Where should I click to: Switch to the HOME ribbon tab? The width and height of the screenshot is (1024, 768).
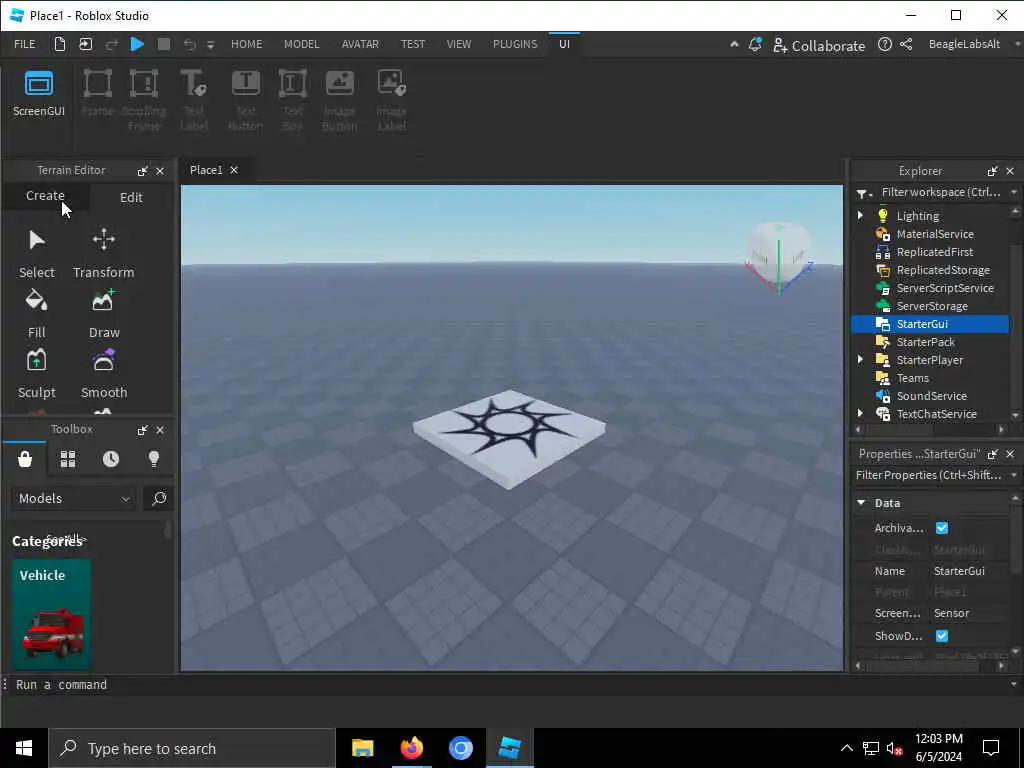click(x=246, y=44)
